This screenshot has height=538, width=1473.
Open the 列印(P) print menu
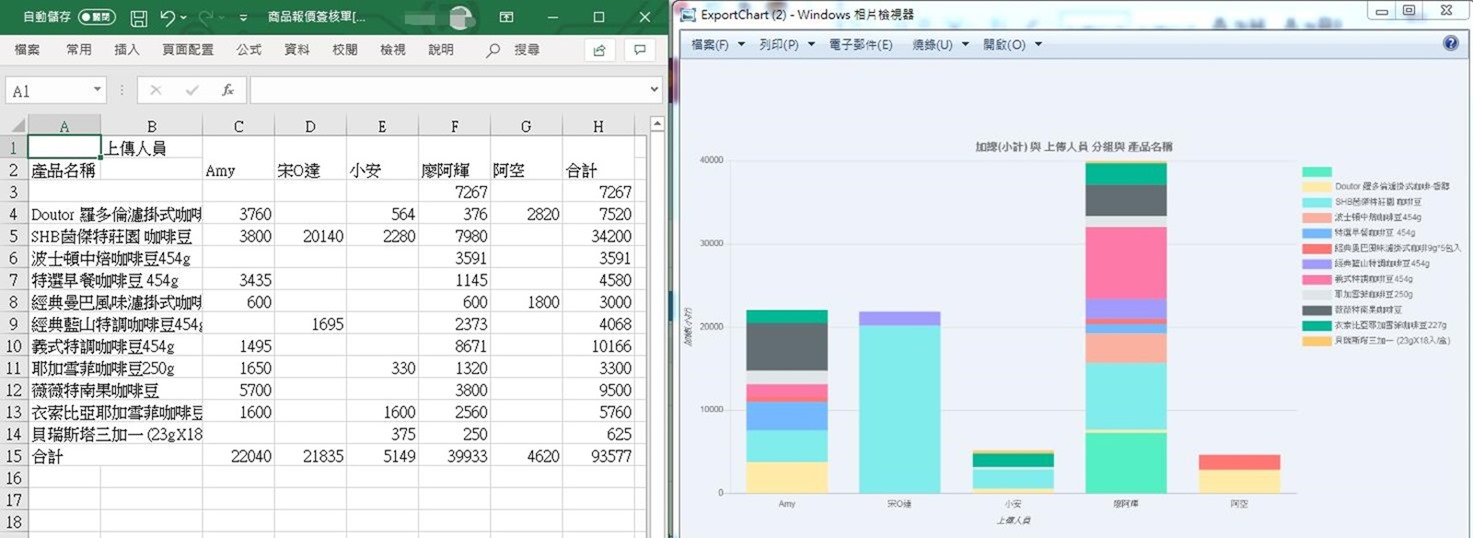click(786, 45)
